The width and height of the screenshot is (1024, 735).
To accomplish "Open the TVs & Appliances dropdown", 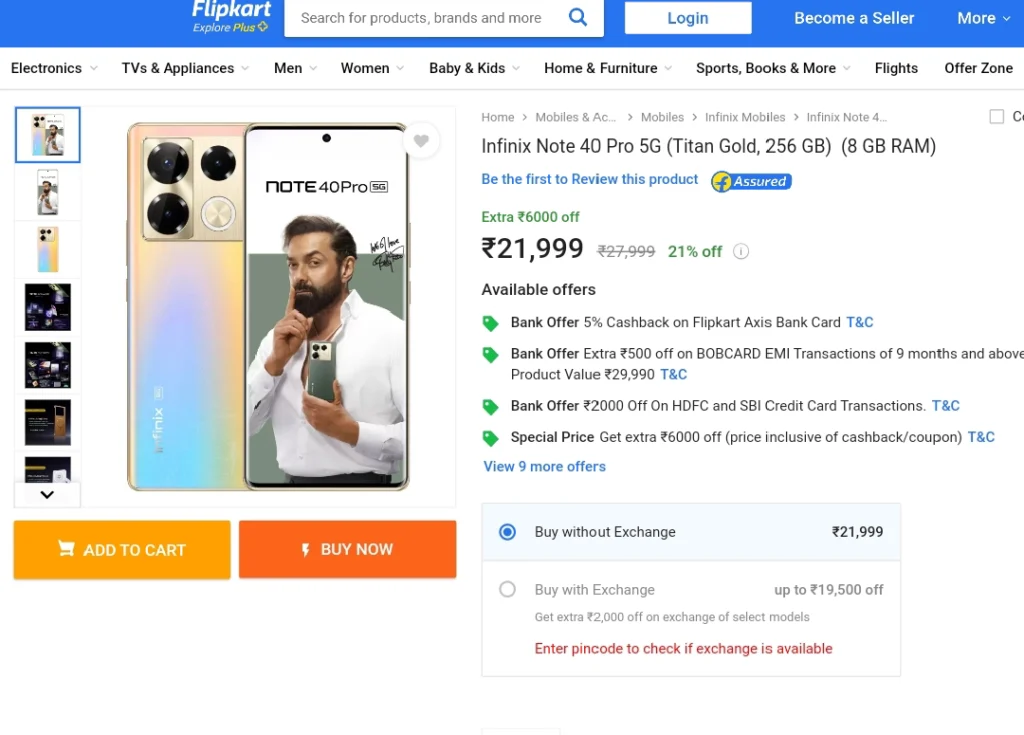I will point(185,68).
